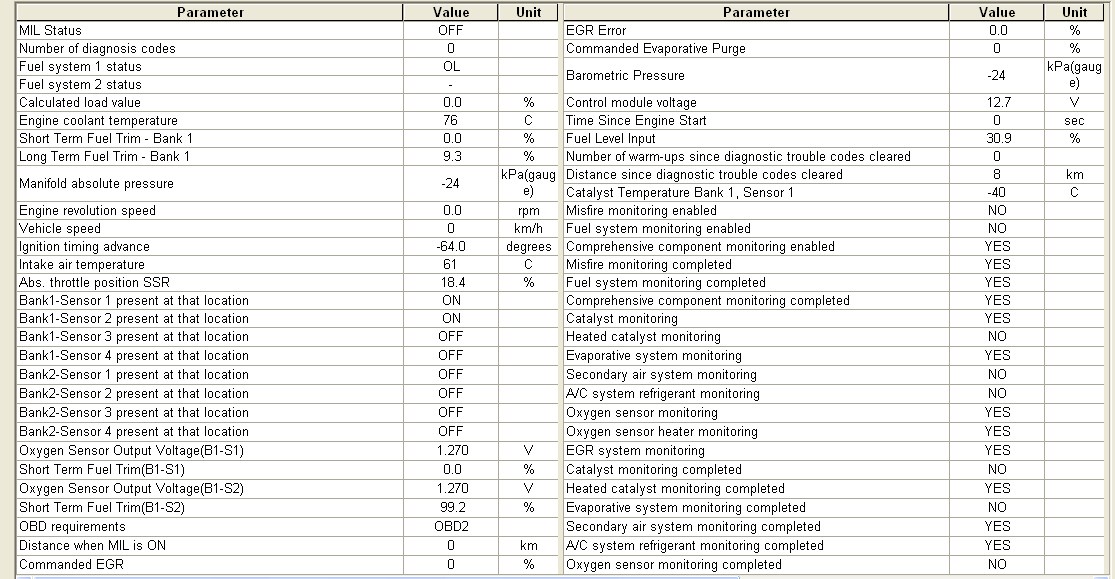This screenshot has width=1115, height=579.
Task: Select Control module voltage label
Action: [631, 102]
